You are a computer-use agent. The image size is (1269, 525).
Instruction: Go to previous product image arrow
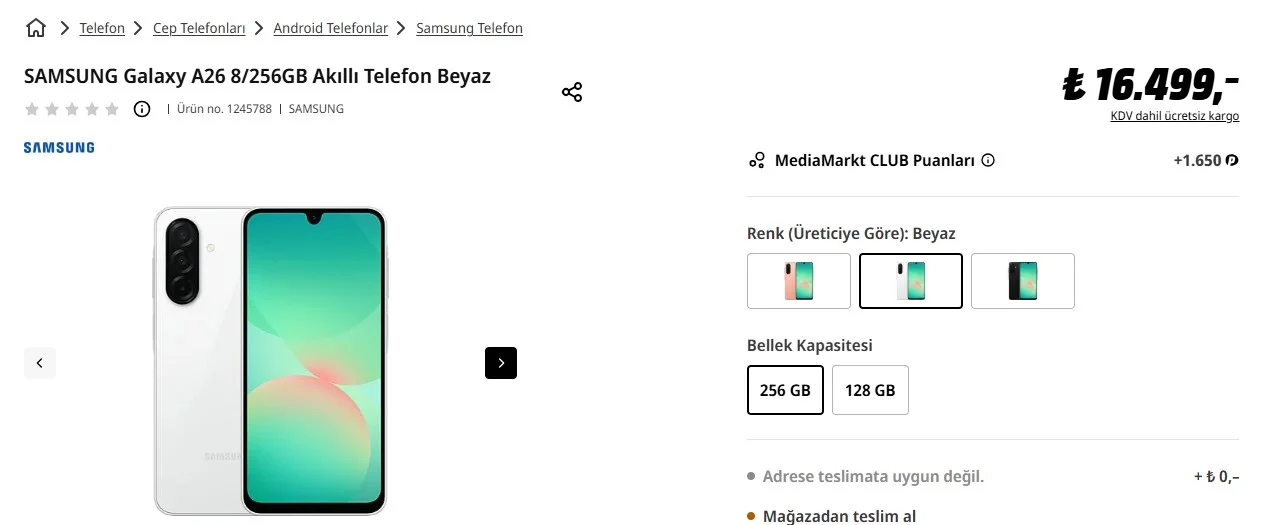coord(40,363)
